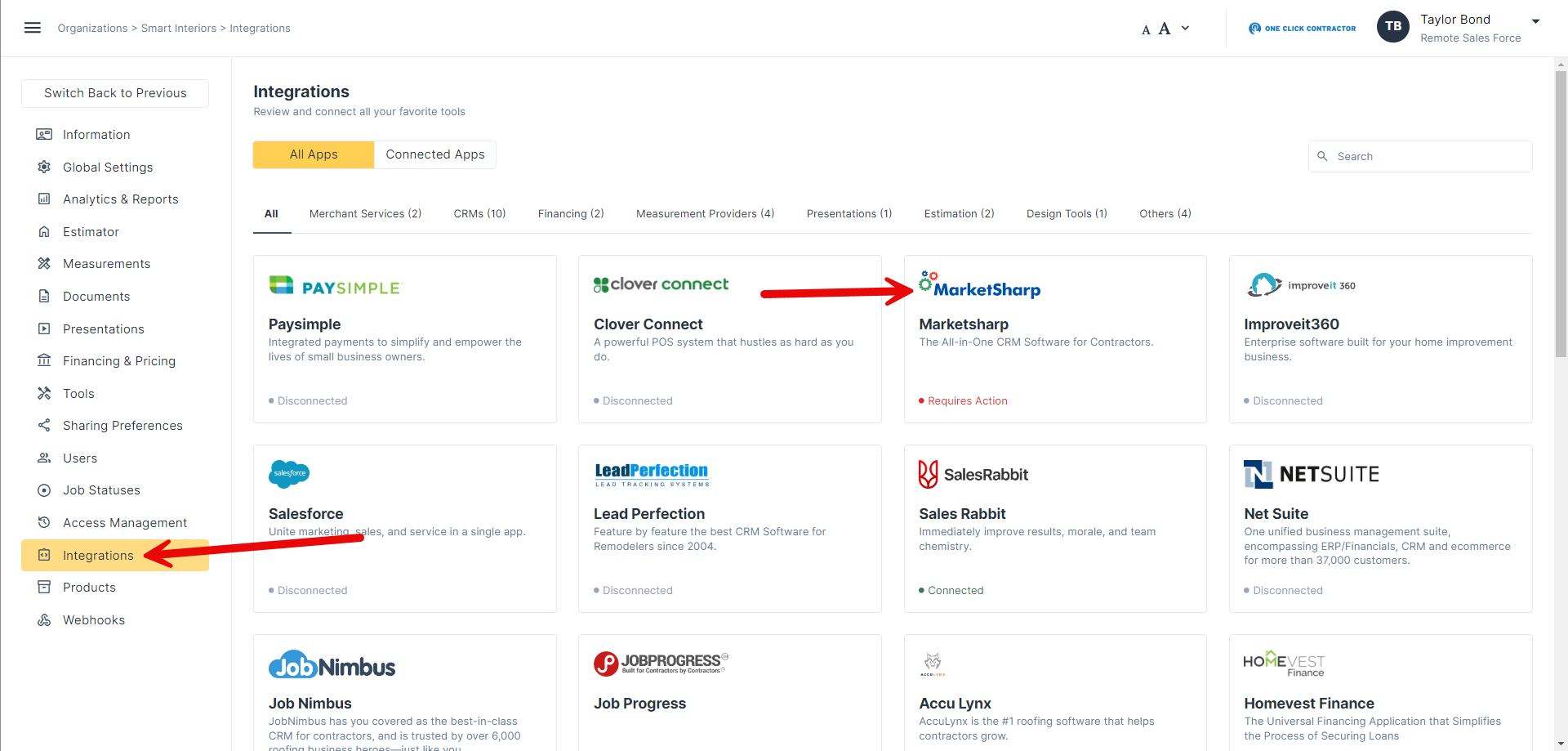Click the Smart Interiors breadcrumb link
The image size is (1568, 751).
pos(179,28)
